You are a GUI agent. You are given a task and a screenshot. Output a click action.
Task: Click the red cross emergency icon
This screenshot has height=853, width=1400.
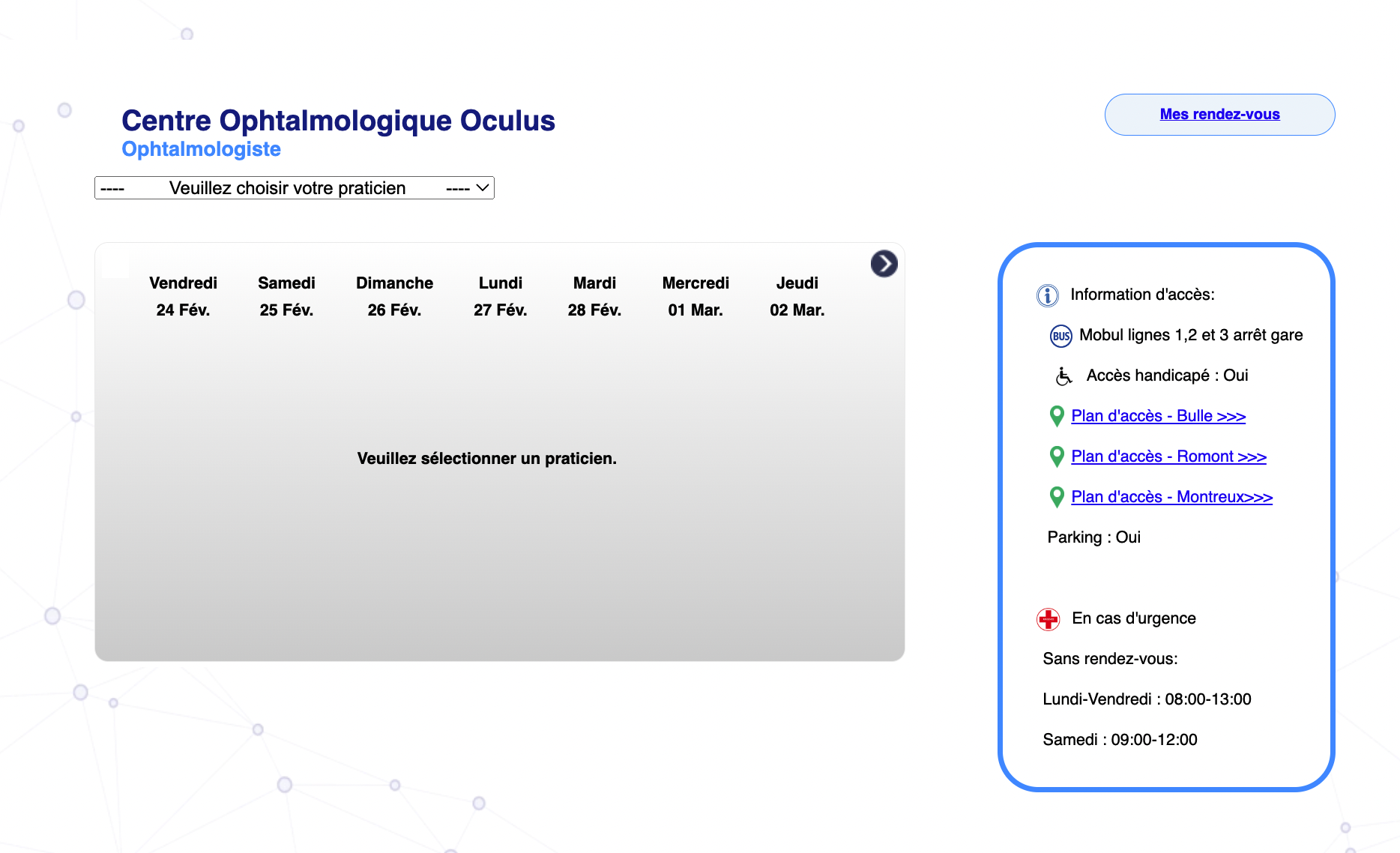coord(1048,619)
